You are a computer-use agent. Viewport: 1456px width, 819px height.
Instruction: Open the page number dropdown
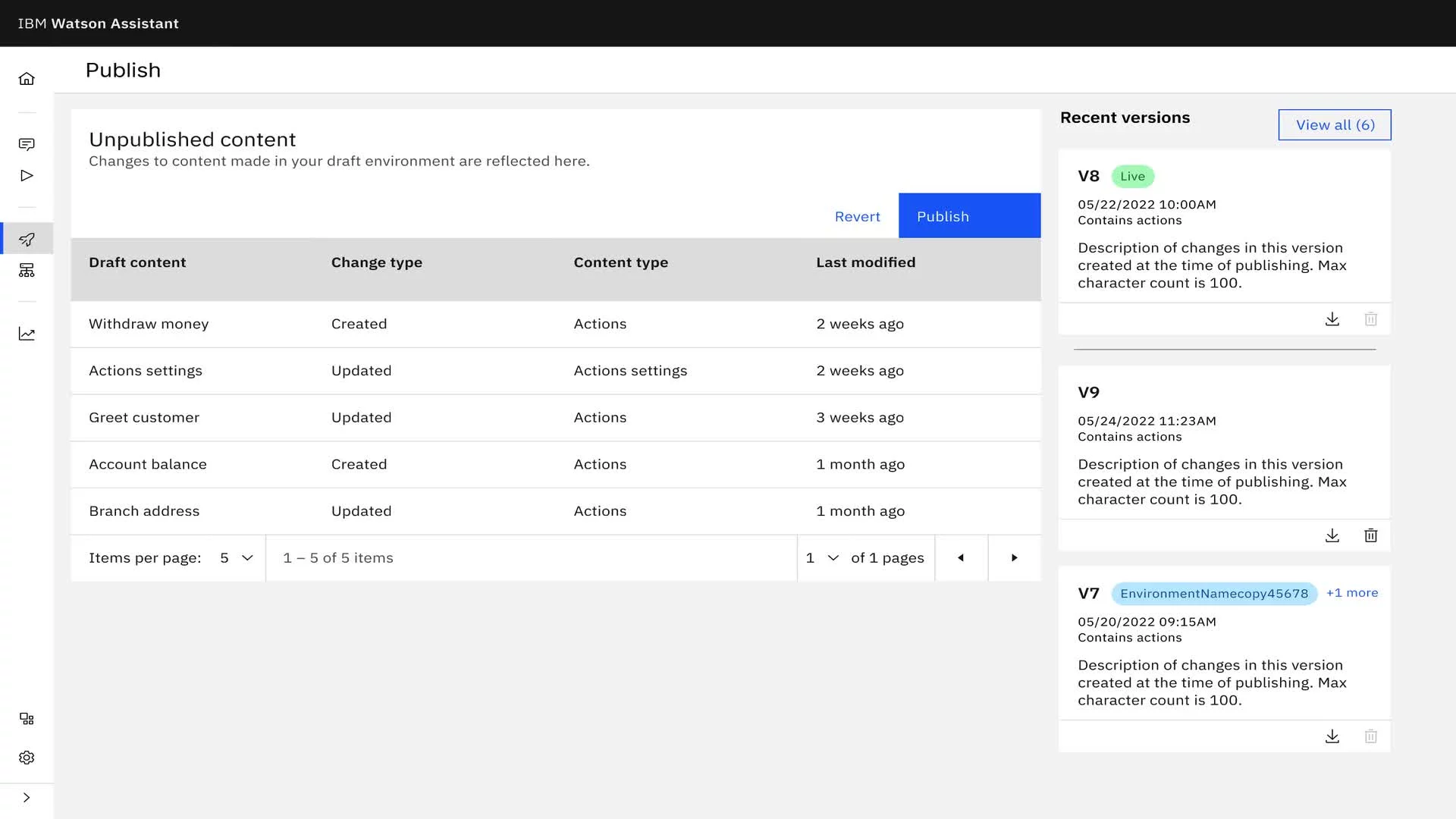coord(823,558)
